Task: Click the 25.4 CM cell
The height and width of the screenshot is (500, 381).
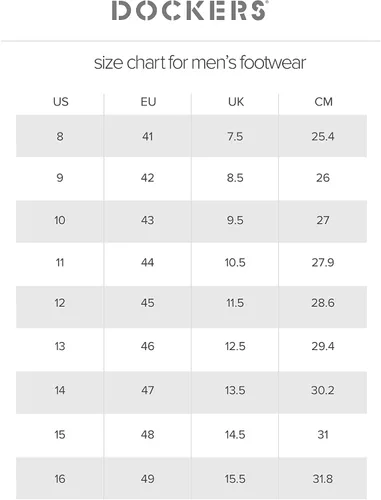Action: 323,136
